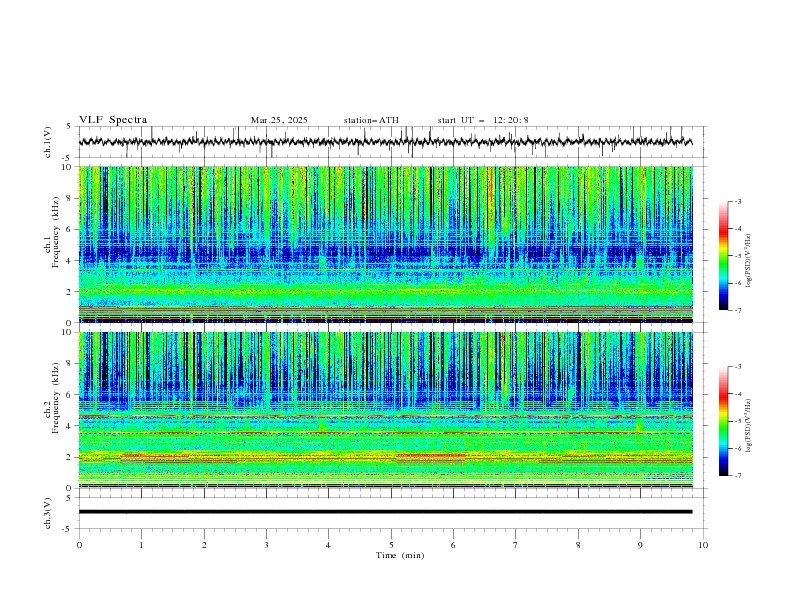
Task: Click the 'VLF Spectra' title text
Action: click(x=113, y=120)
